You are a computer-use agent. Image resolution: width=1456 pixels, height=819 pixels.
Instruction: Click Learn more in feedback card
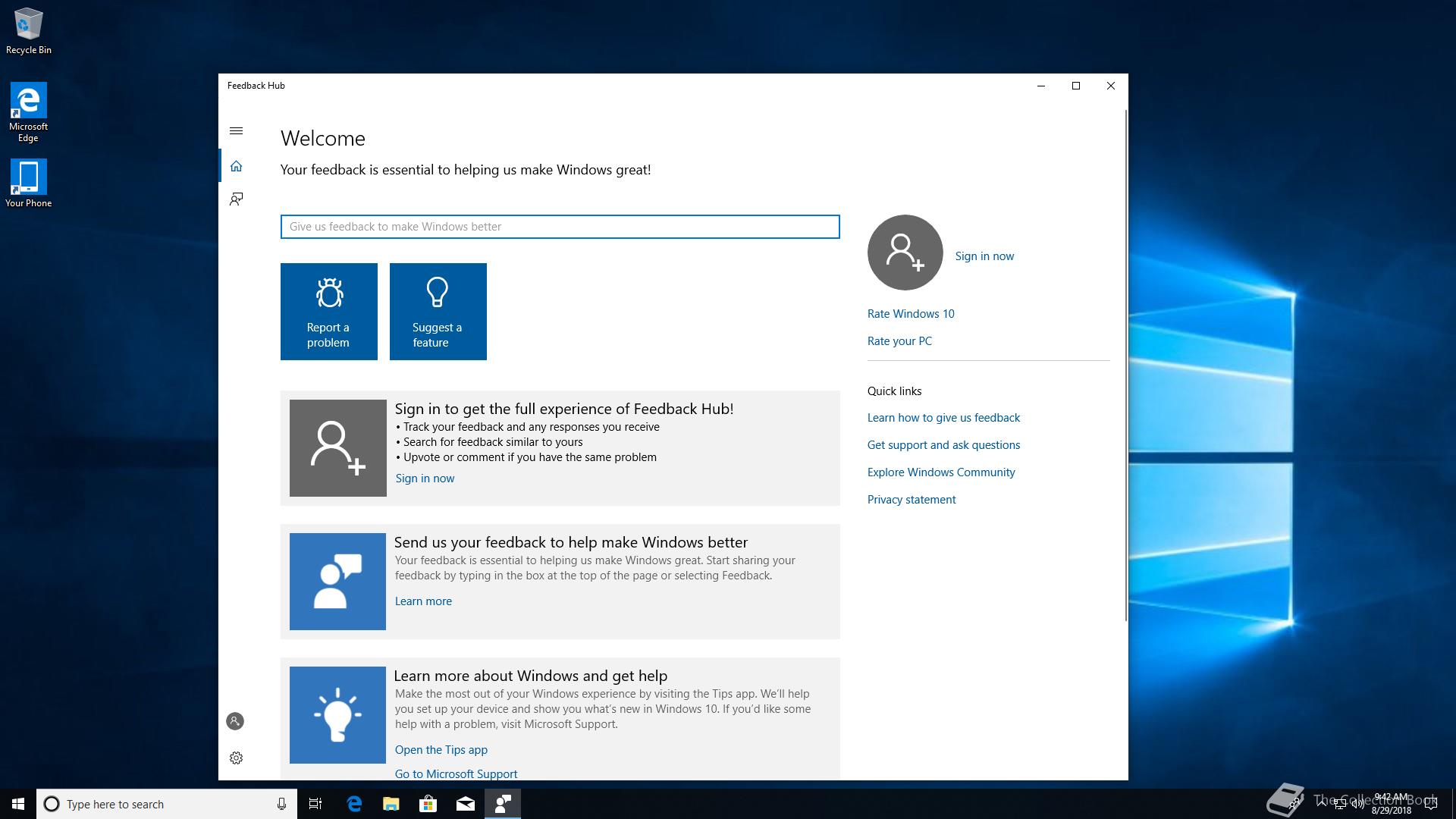pyautogui.click(x=423, y=601)
